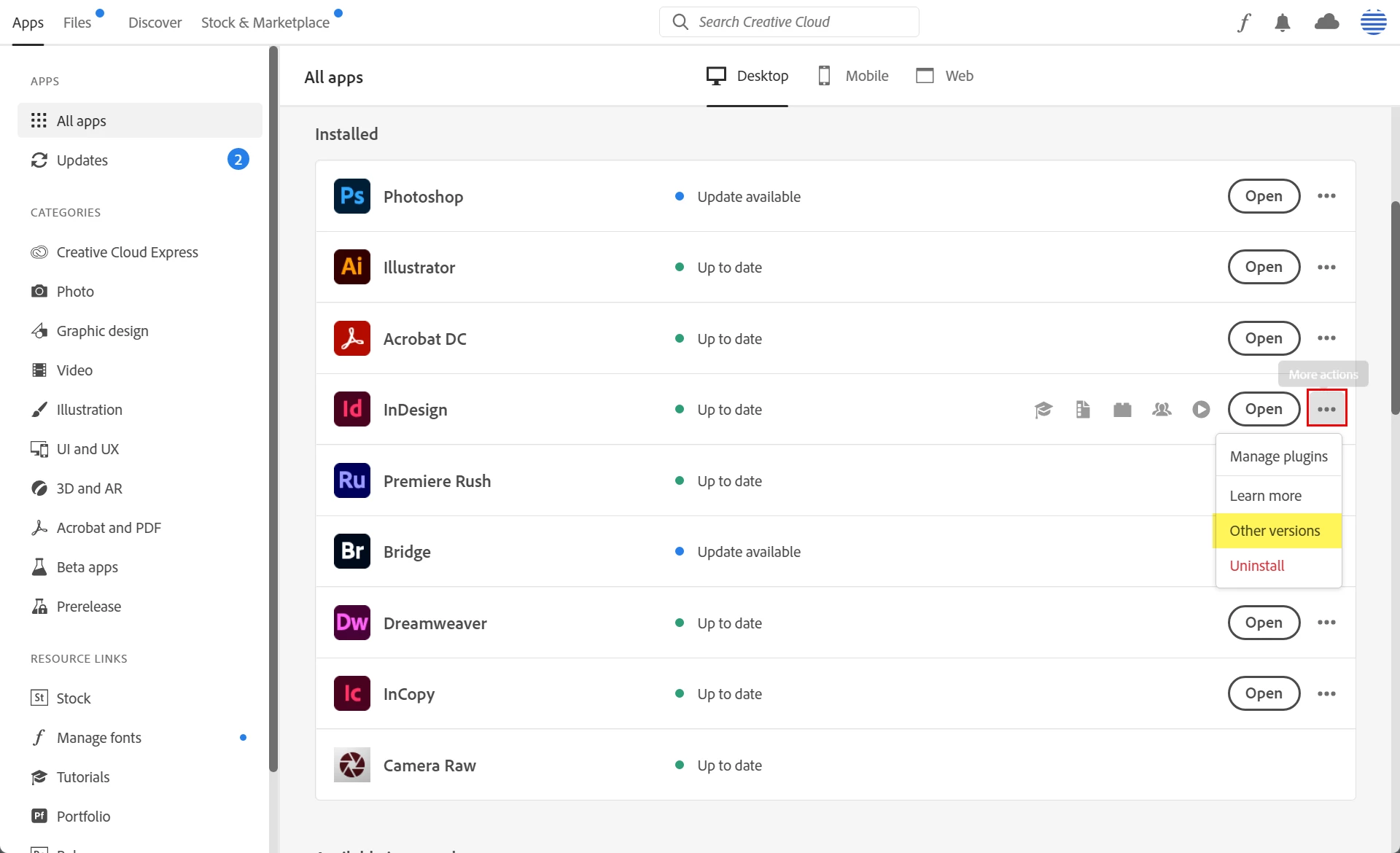
Task: Click the play video icon for InDesign
Action: click(1201, 410)
